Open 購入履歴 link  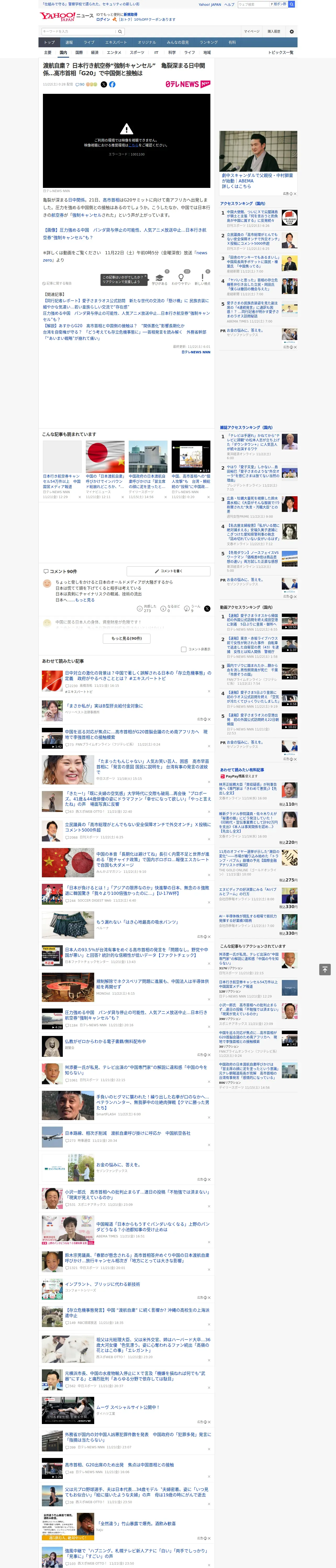click(274, 31)
